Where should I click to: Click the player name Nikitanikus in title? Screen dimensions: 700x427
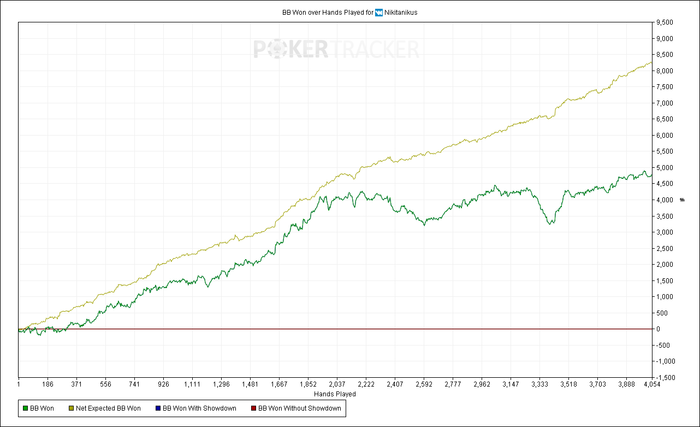click(x=401, y=13)
